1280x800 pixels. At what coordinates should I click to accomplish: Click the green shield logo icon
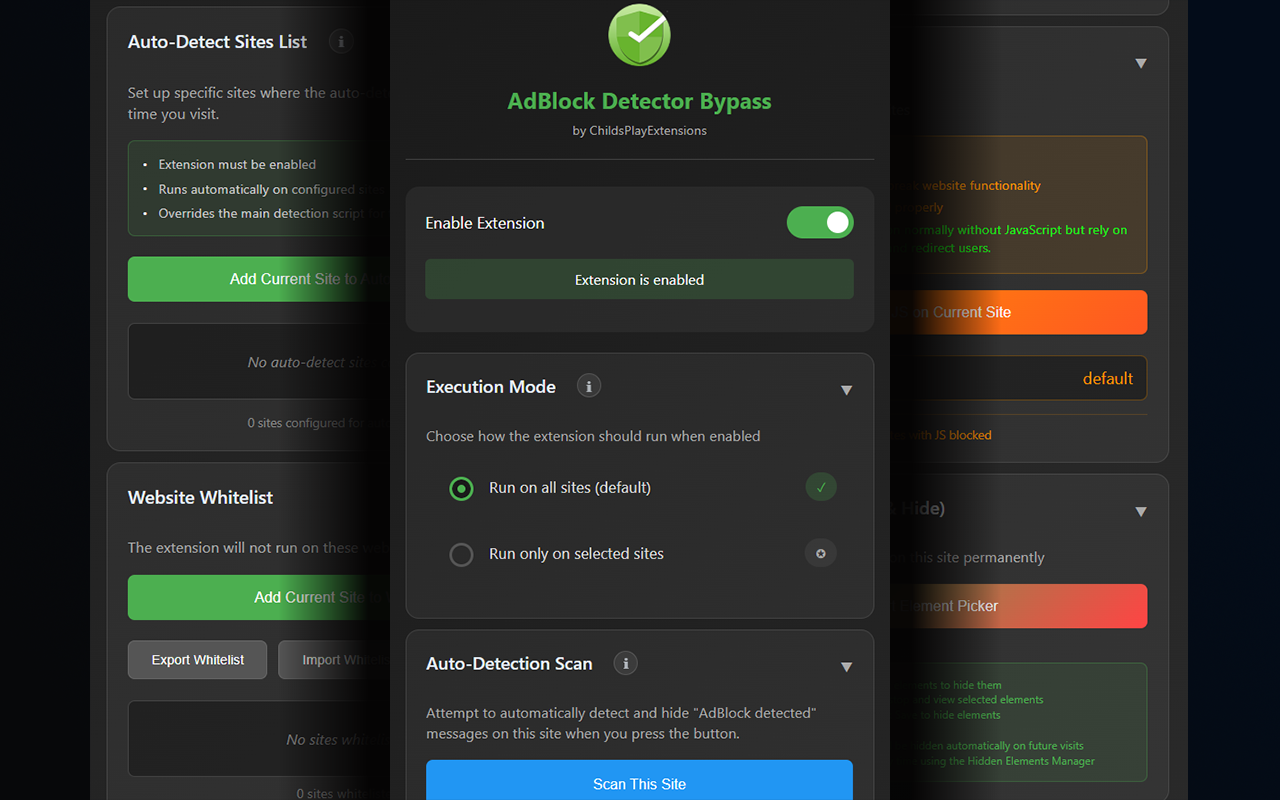(639, 34)
